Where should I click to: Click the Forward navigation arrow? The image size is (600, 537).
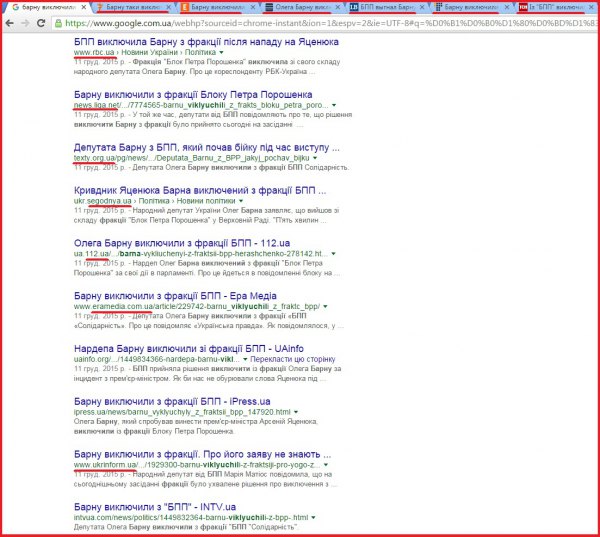[32, 24]
